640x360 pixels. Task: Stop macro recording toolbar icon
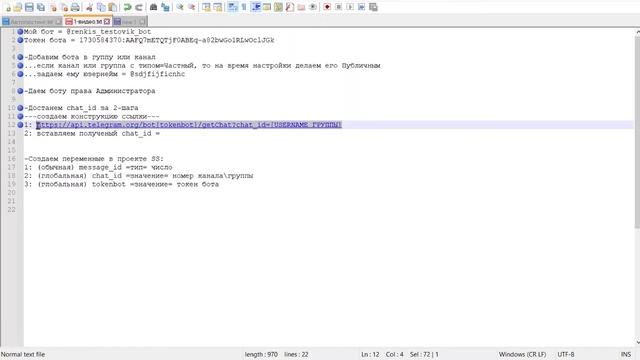[338, 7]
